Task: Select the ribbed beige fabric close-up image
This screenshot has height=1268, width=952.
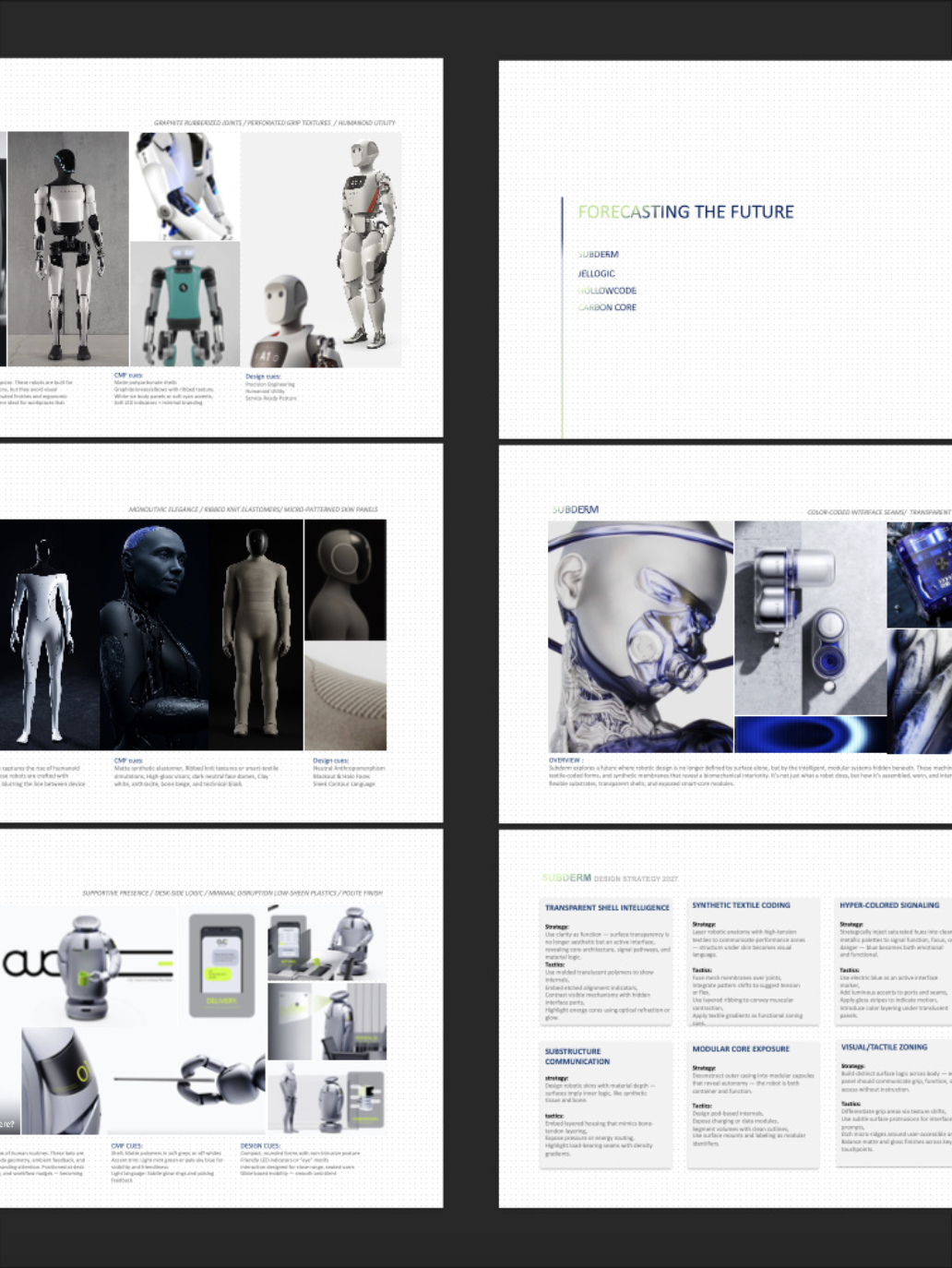Action: pyautogui.click(x=345, y=696)
